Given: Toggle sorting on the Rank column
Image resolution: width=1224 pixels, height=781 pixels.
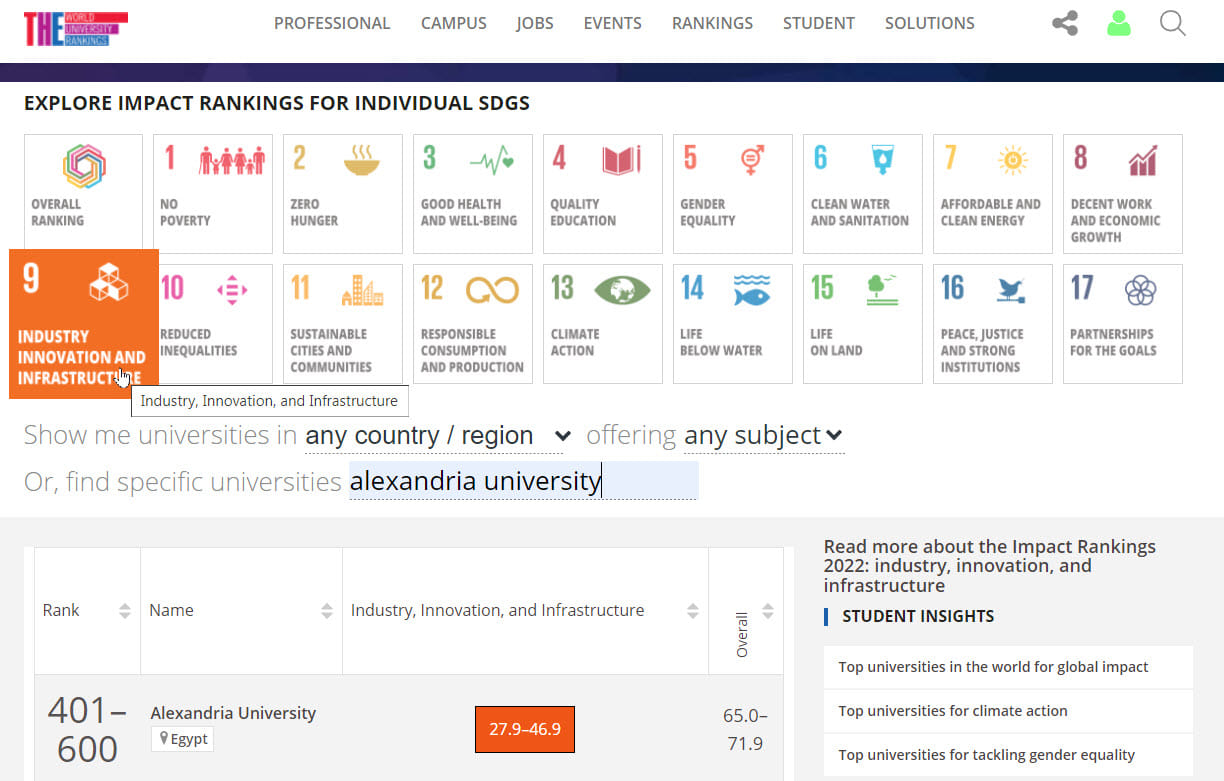Looking at the screenshot, I should point(122,610).
